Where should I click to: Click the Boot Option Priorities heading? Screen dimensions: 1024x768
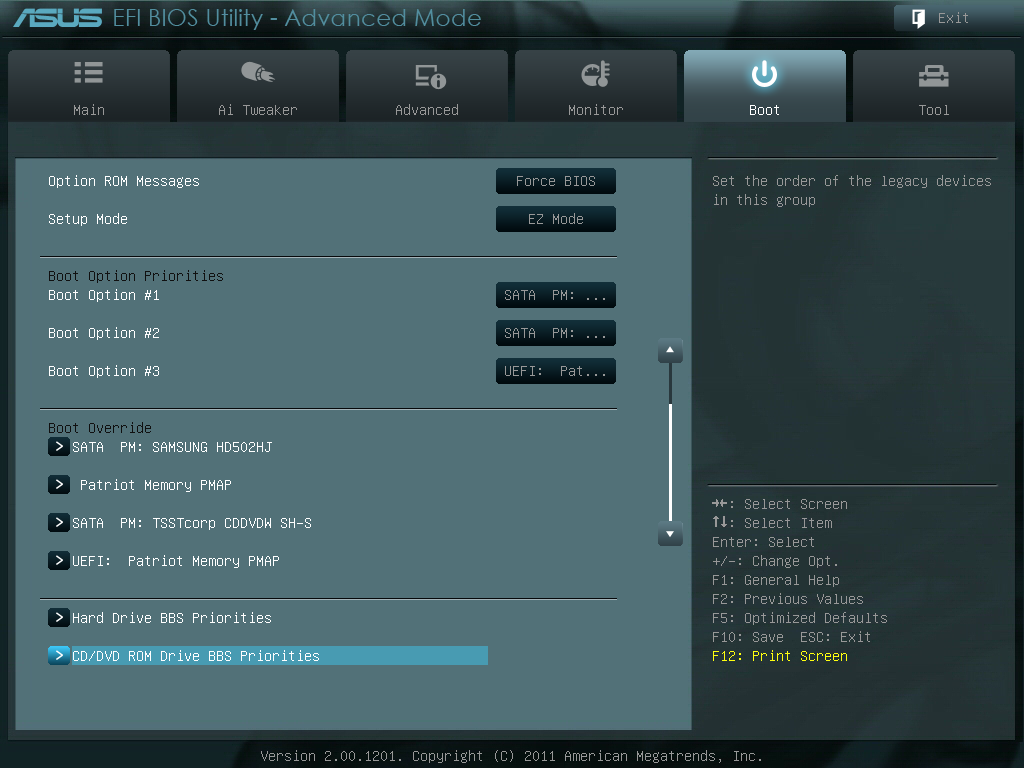click(136, 276)
